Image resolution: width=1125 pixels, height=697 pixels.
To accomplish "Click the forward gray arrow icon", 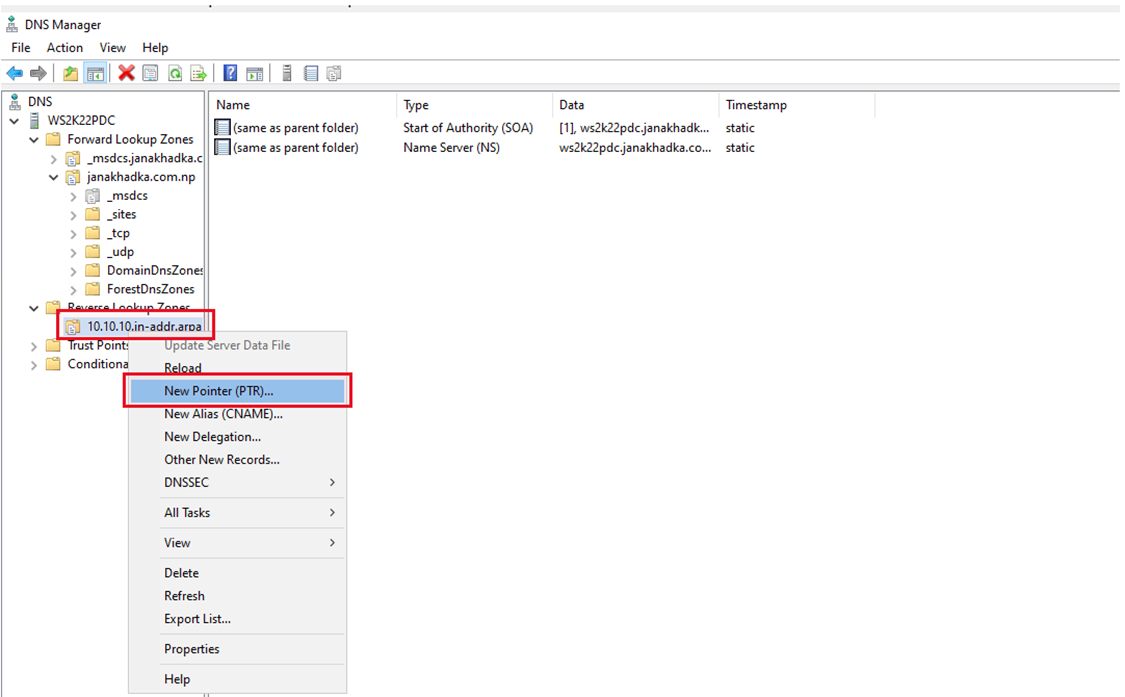I will [x=38, y=72].
